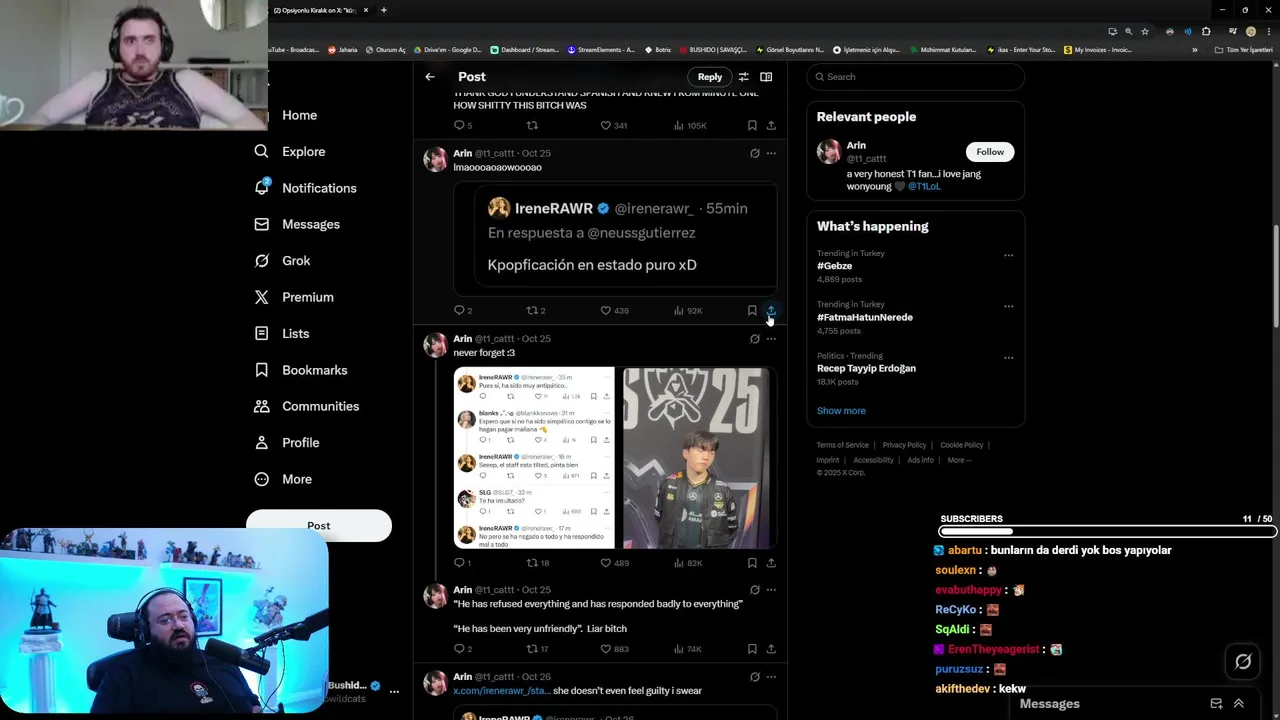The height and width of the screenshot is (720, 1280).
Task: Open the Privacy Policy footer link
Action: pyautogui.click(x=904, y=445)
